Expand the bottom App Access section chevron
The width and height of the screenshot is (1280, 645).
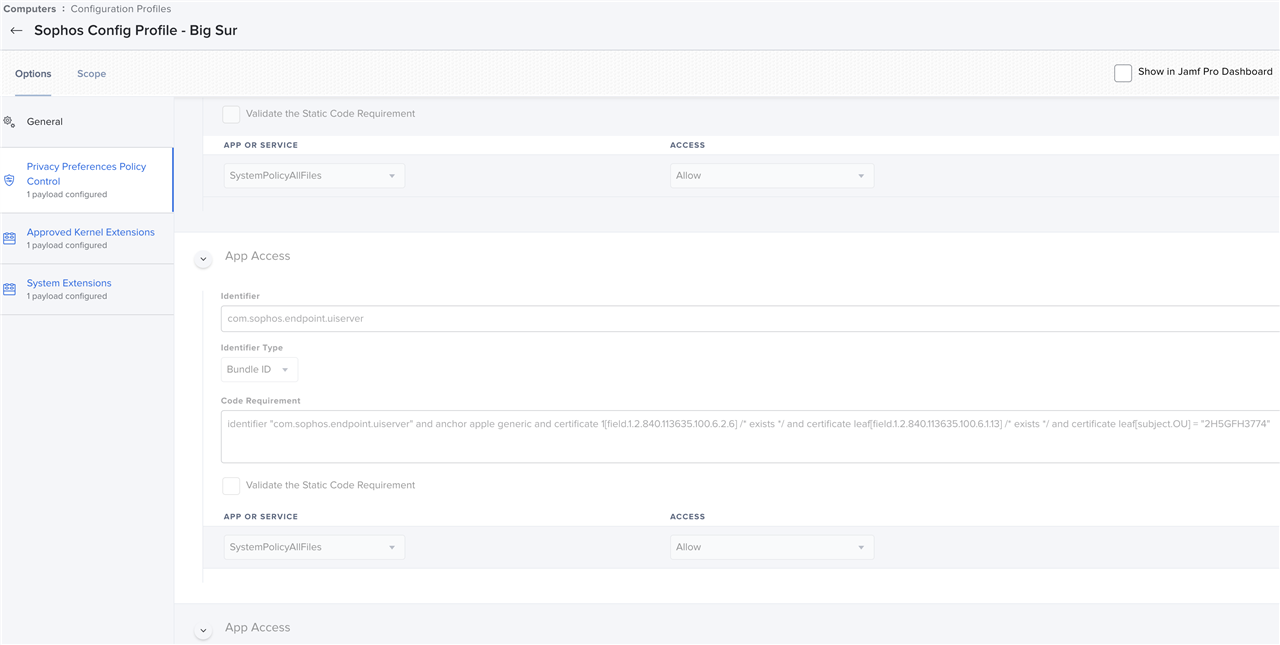pyautogui.click(x=203, y=631)
